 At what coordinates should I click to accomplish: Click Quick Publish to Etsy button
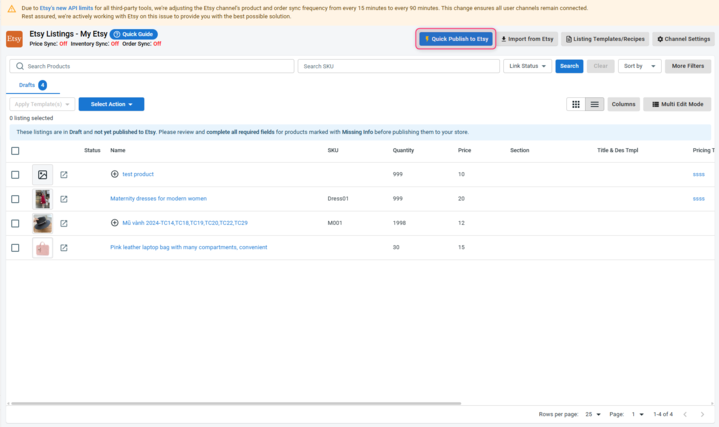click(456, 39)
